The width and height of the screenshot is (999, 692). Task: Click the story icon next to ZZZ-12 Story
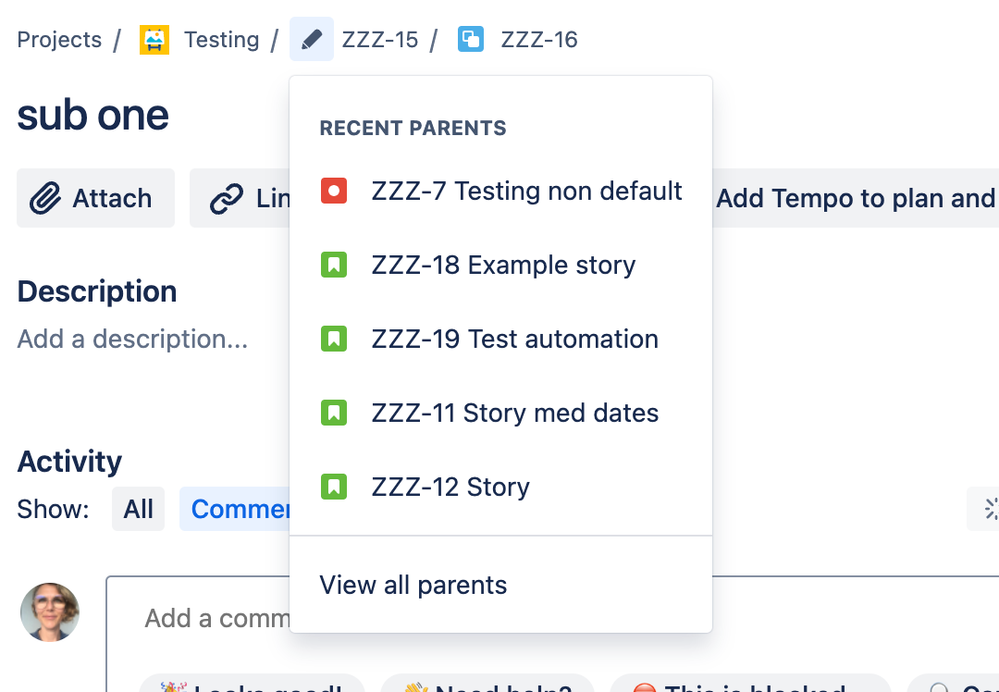[334, 486]
